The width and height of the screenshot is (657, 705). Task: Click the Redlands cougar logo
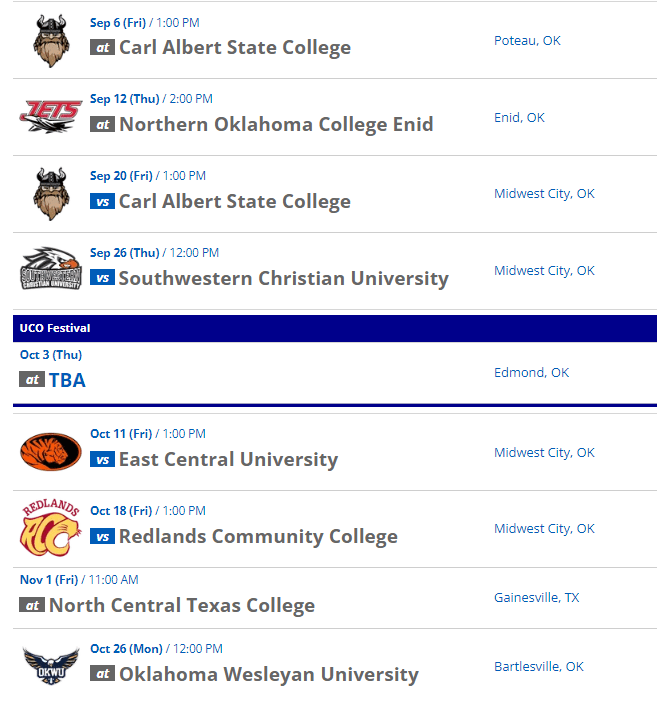(x=51, y=529)
